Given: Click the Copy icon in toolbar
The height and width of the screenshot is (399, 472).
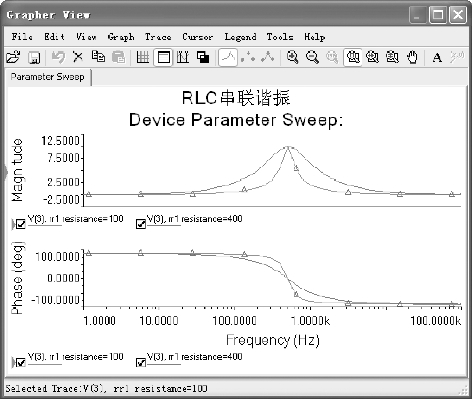Looking at the screenshot, I should 98,57.
